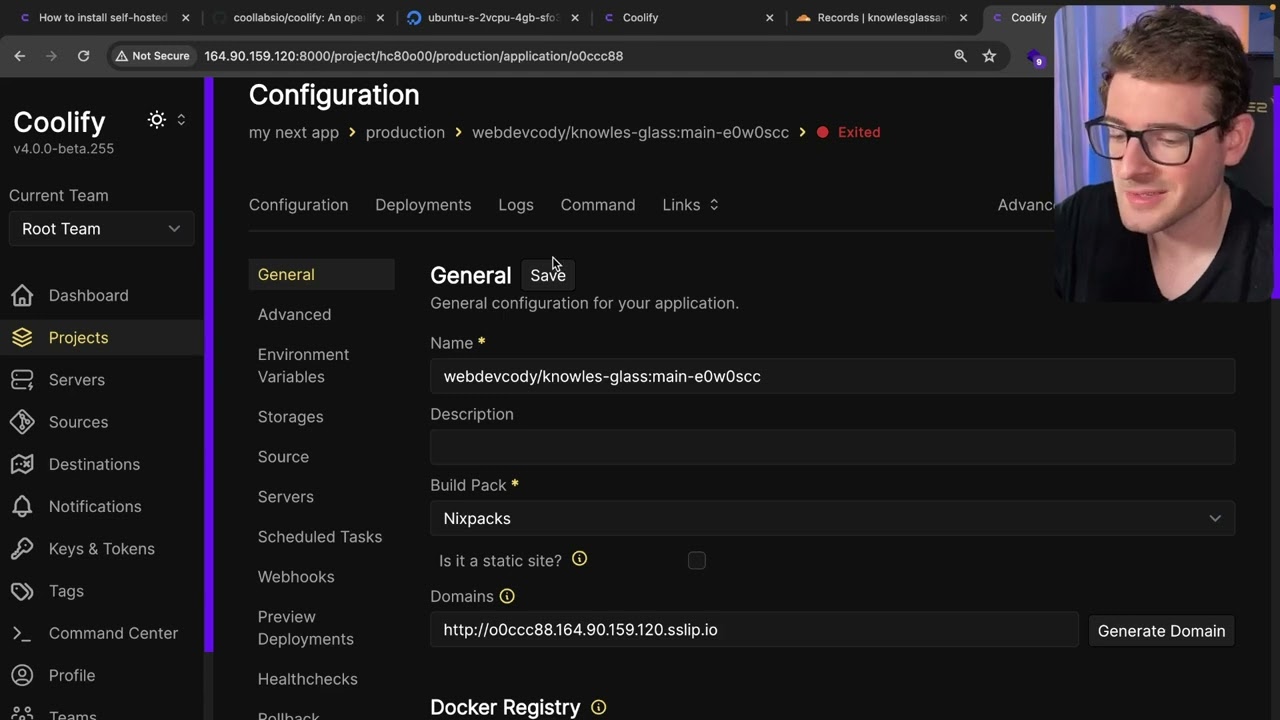This screenshot has width=1280, height=720.
Task: Click the Save button
Action: pos(548,275)
